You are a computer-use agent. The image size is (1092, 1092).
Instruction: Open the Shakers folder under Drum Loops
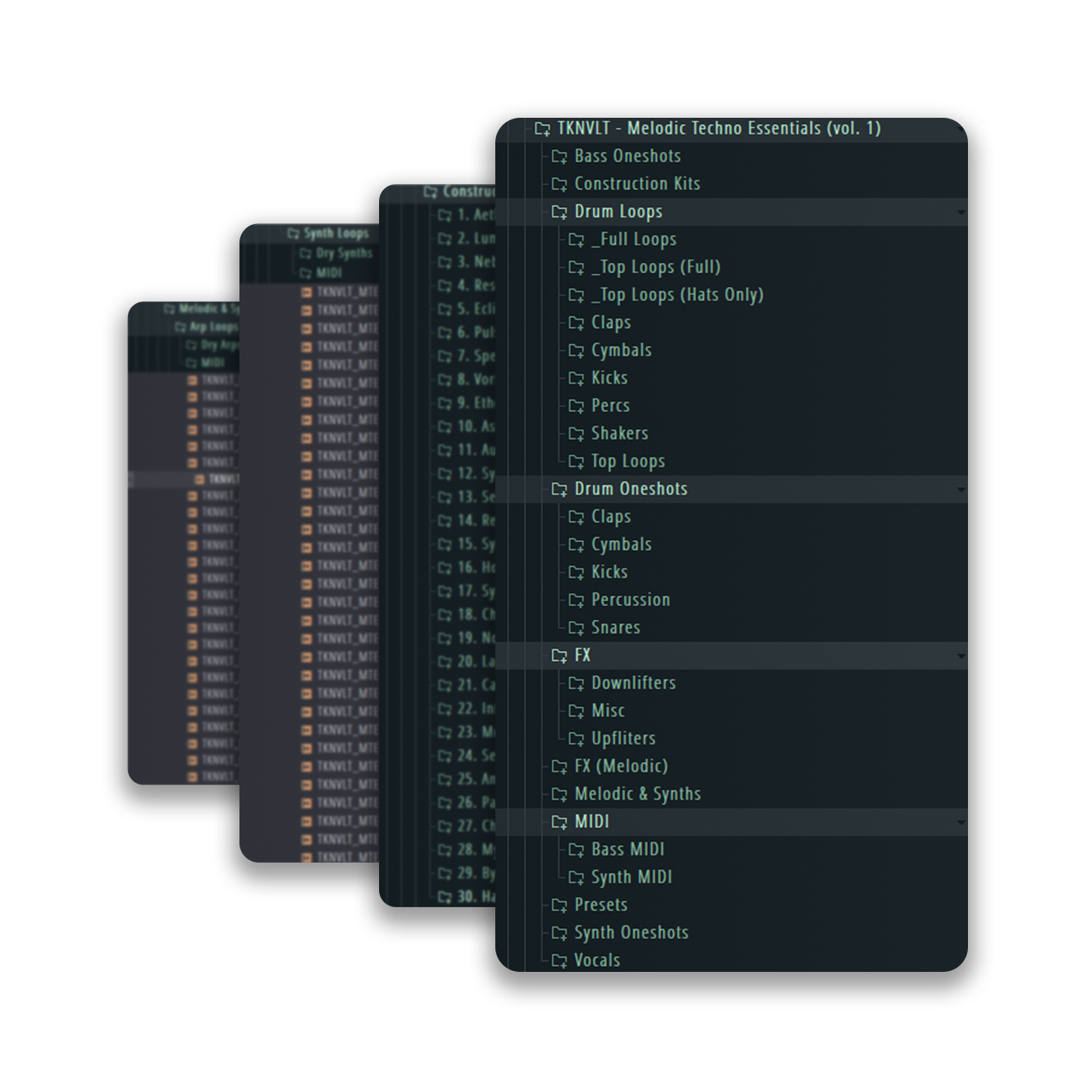(619, 434)
